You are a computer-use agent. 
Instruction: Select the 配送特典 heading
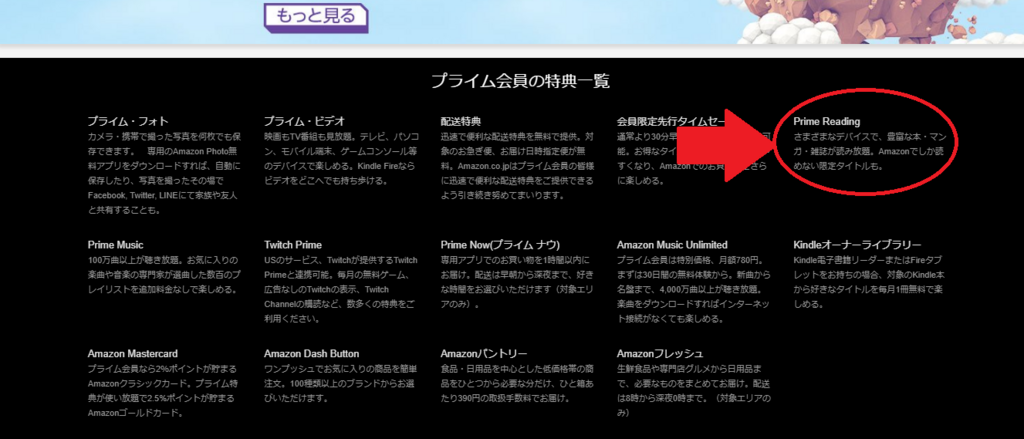pyautogui.click(x=461, y=122)
